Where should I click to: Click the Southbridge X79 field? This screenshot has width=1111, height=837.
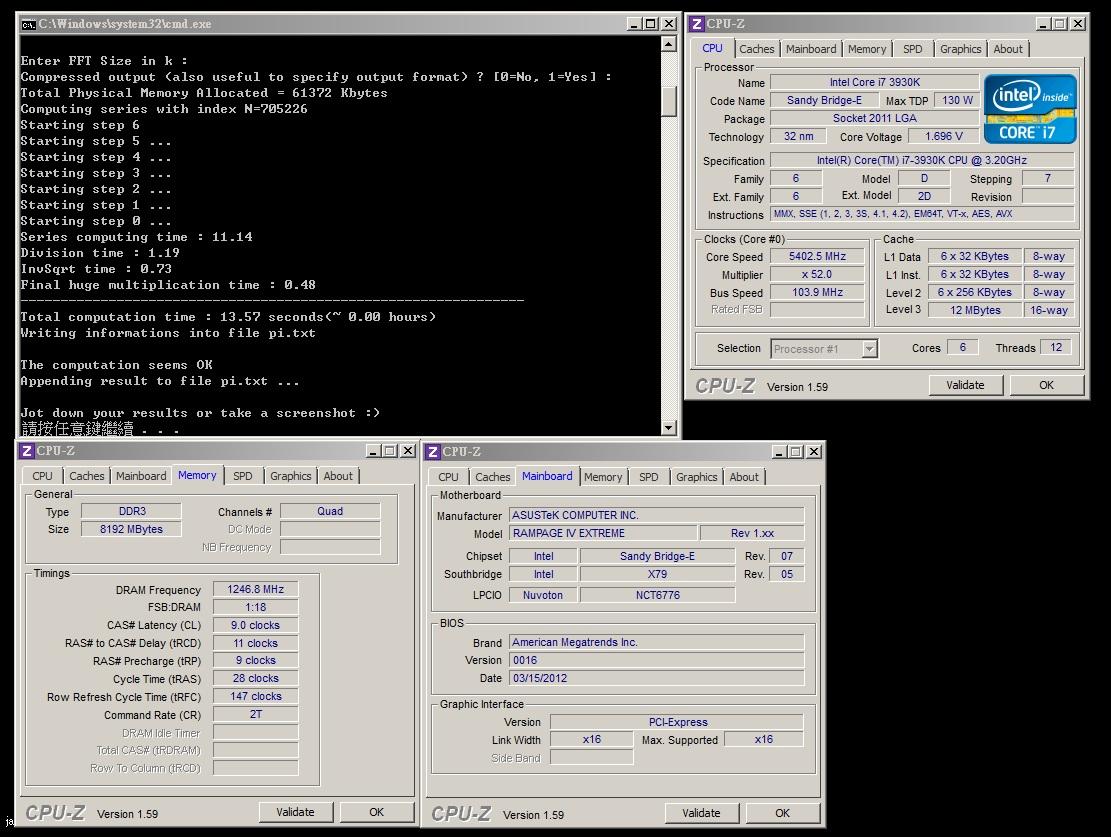point(657,574)
